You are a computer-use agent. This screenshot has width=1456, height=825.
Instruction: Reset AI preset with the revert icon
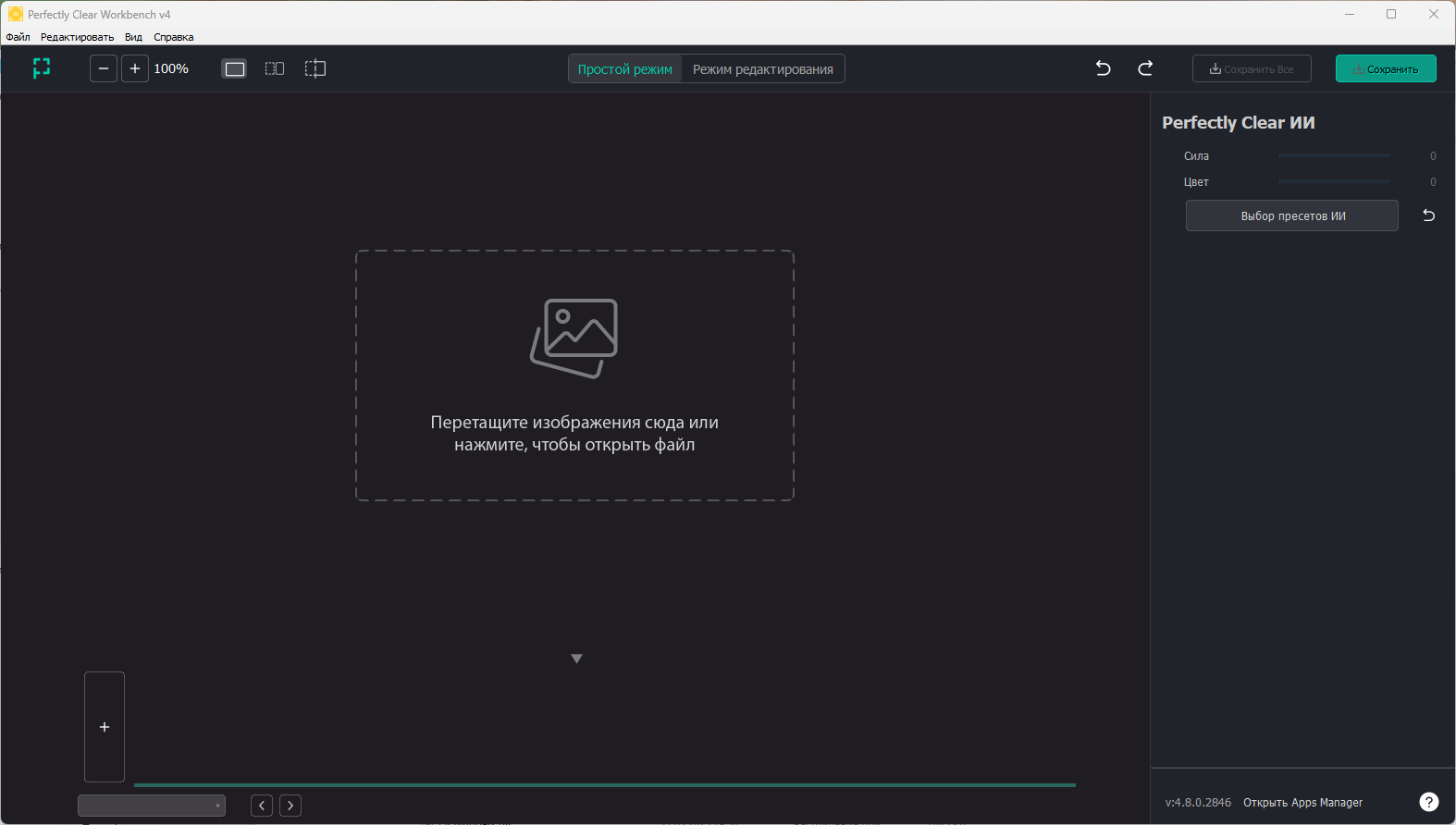[1428, 215]
